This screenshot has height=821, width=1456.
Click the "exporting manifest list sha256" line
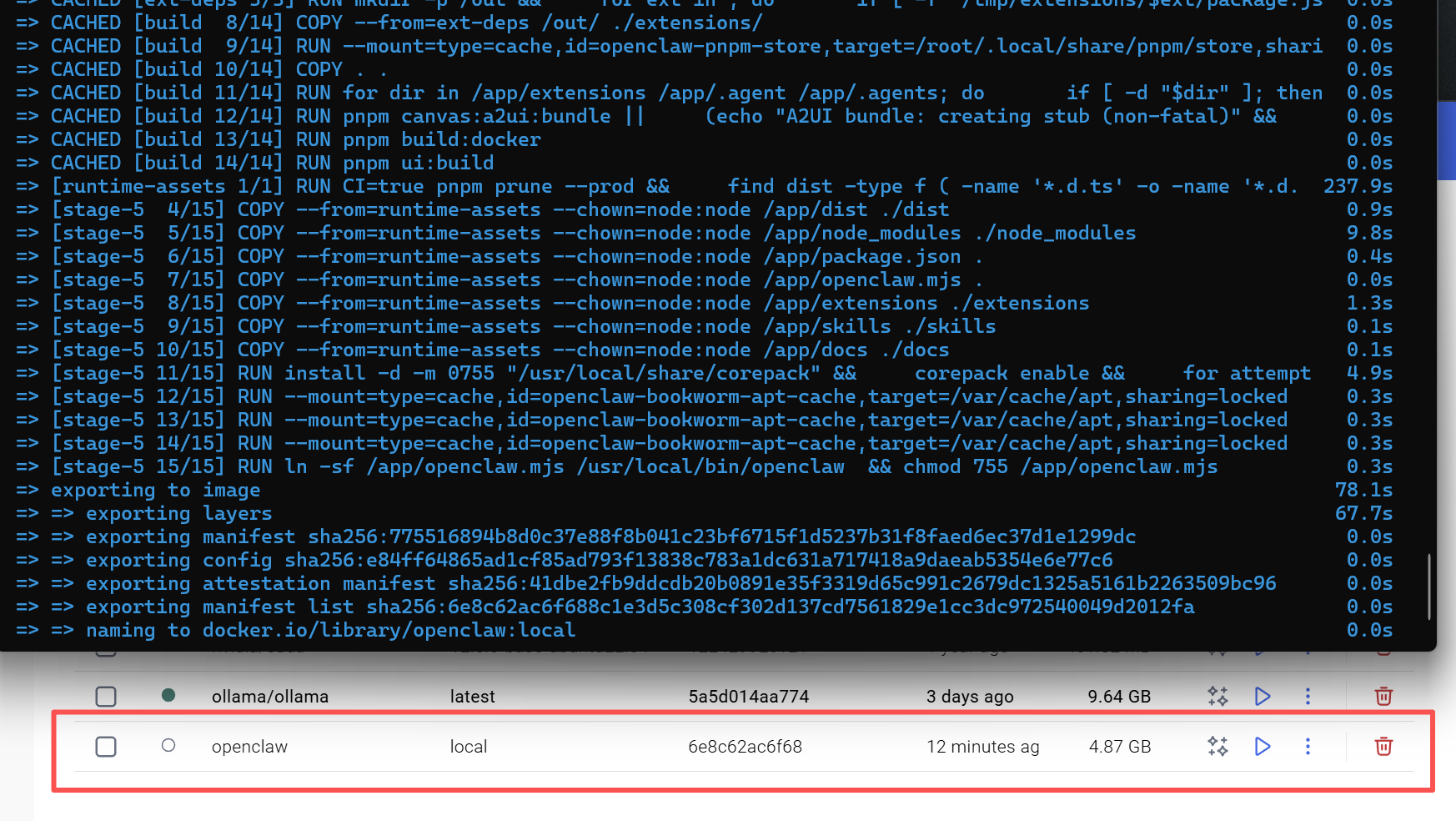[x=605, y=607]
